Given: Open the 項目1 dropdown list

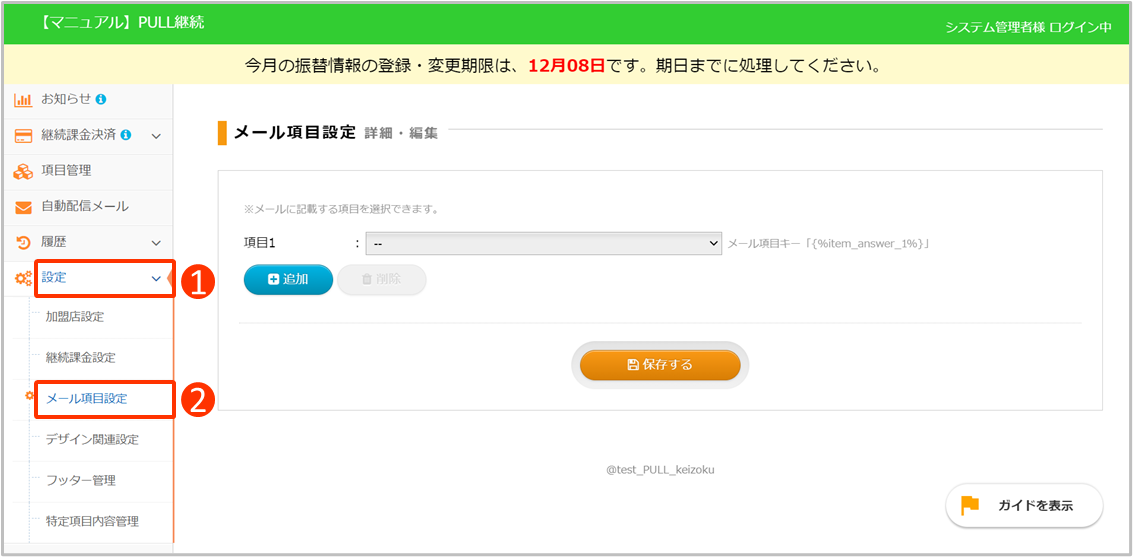Looking at the screenshot, I should click(543, 243).
